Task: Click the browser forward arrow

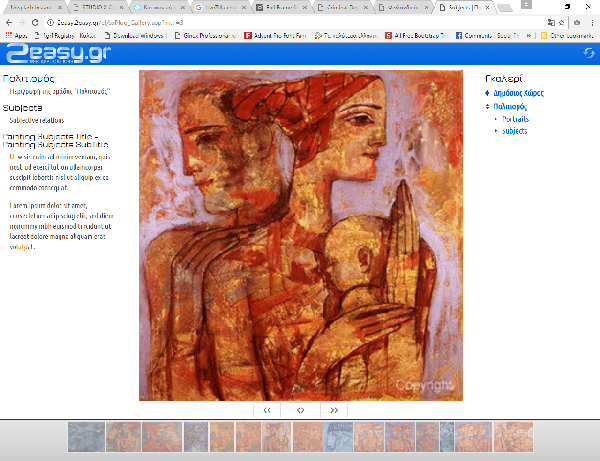Action: point(22,23)
